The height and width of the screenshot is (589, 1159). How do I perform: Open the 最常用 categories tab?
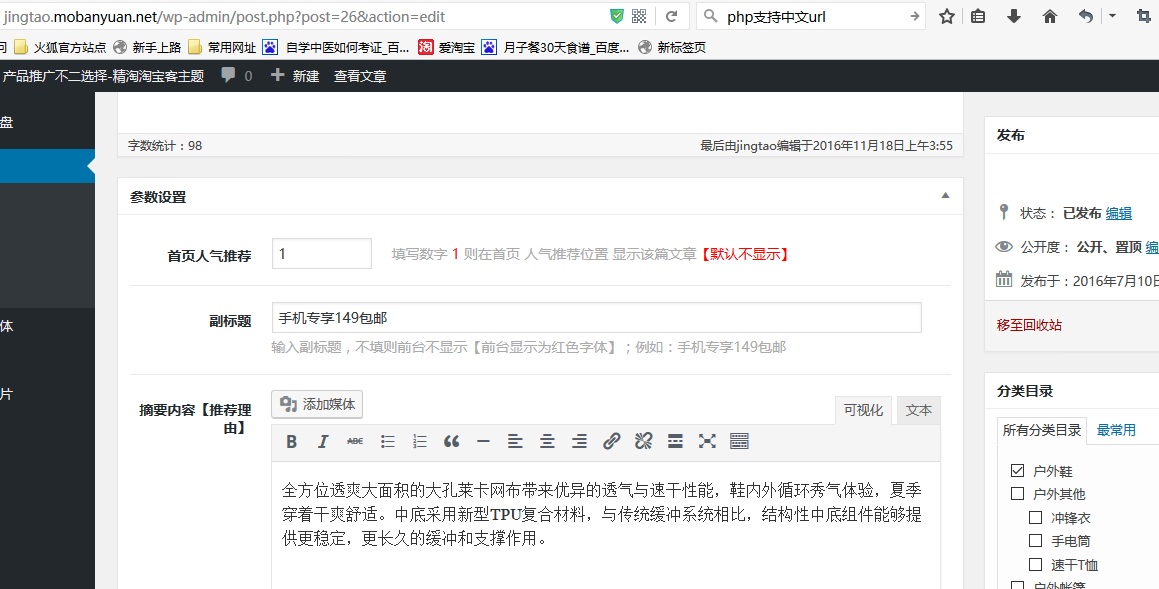click(x=1119, y=429)
